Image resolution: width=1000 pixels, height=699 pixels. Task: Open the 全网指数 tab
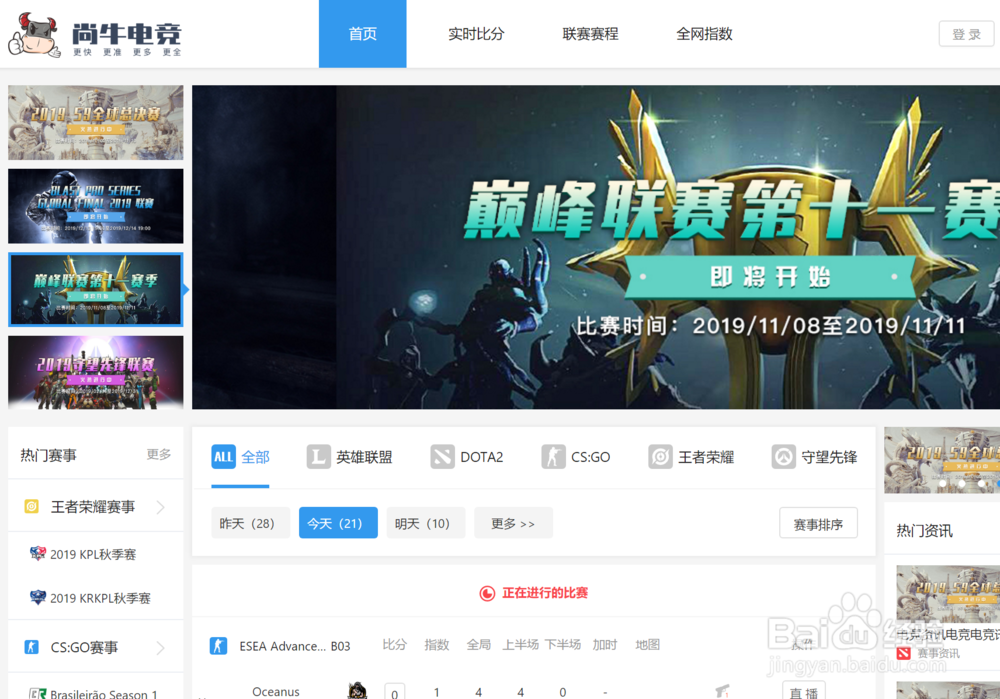704,34
